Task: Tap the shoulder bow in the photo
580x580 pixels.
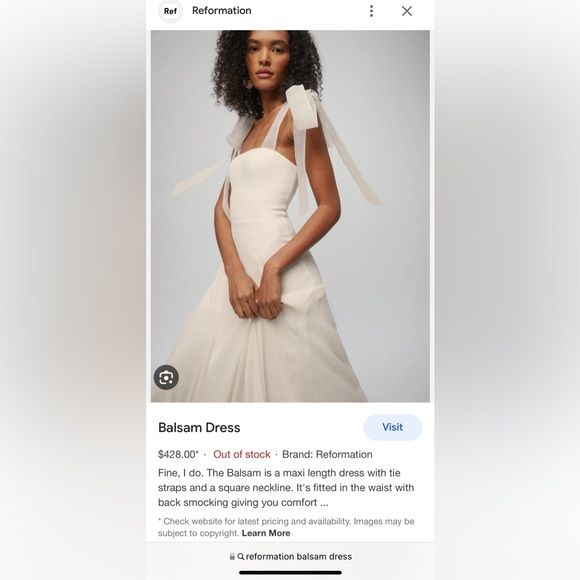Action: click(303, 107)
